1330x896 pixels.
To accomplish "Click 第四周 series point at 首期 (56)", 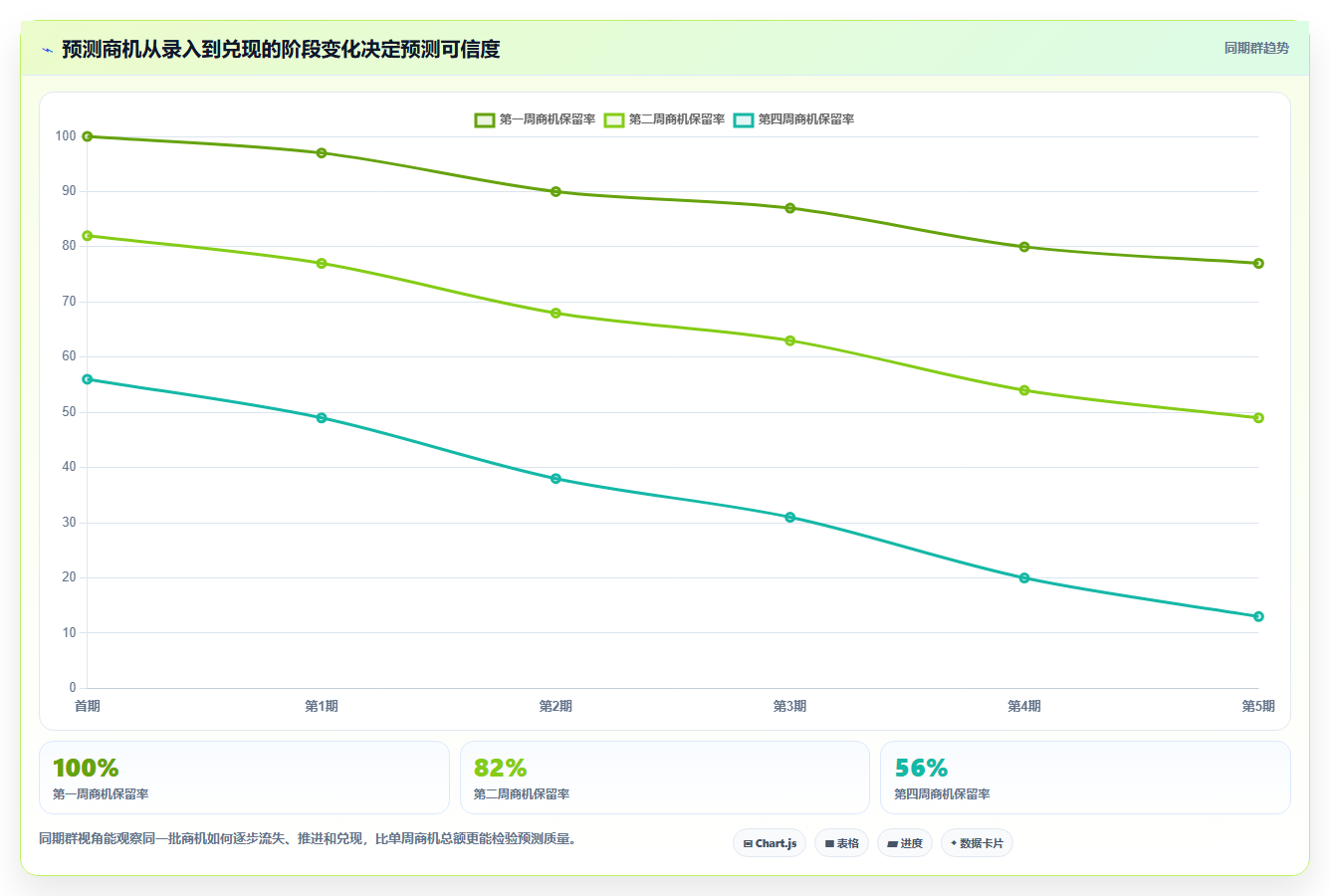I will point(88,379).
